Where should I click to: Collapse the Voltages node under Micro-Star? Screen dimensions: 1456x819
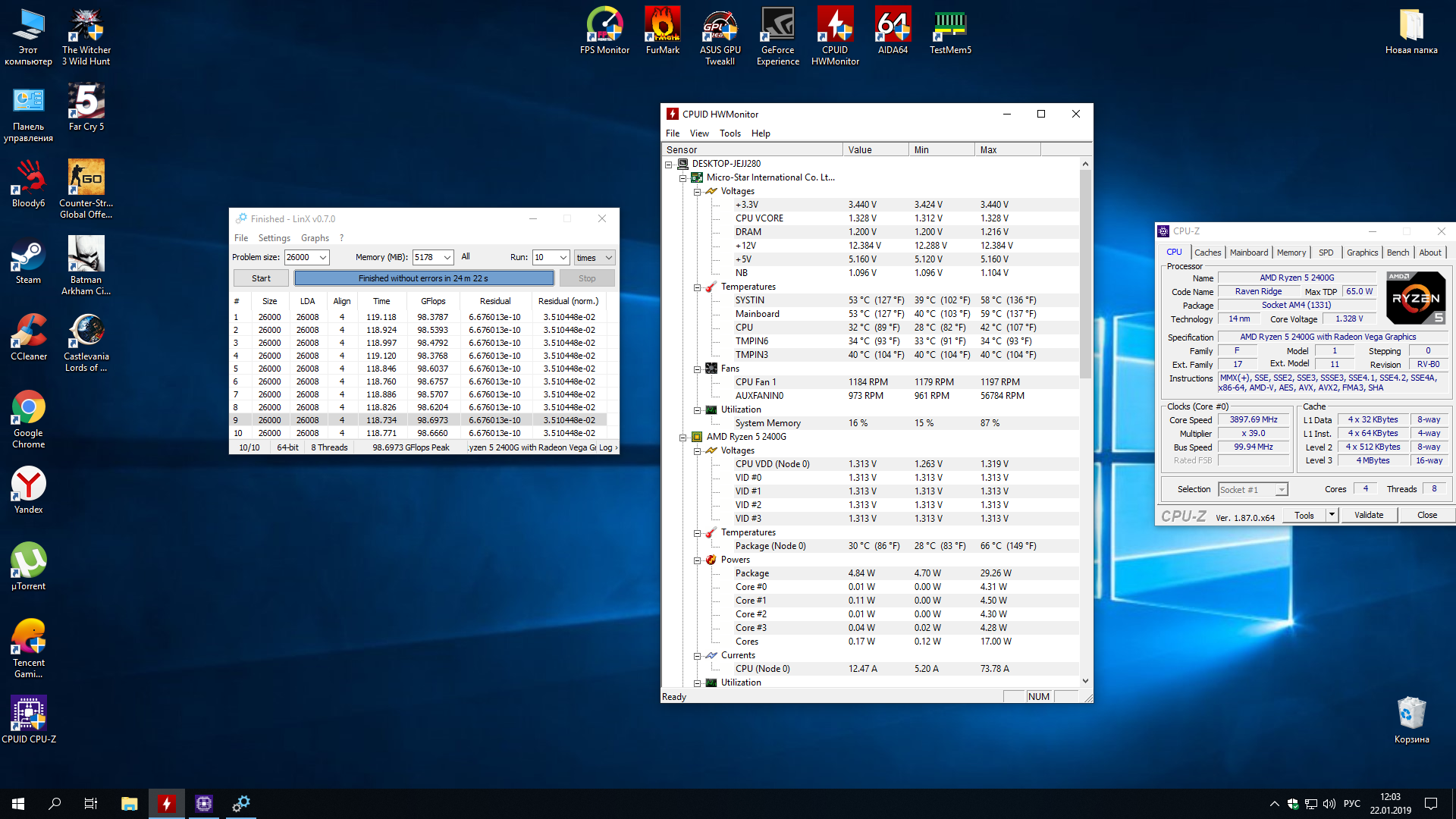coord(697,191)
